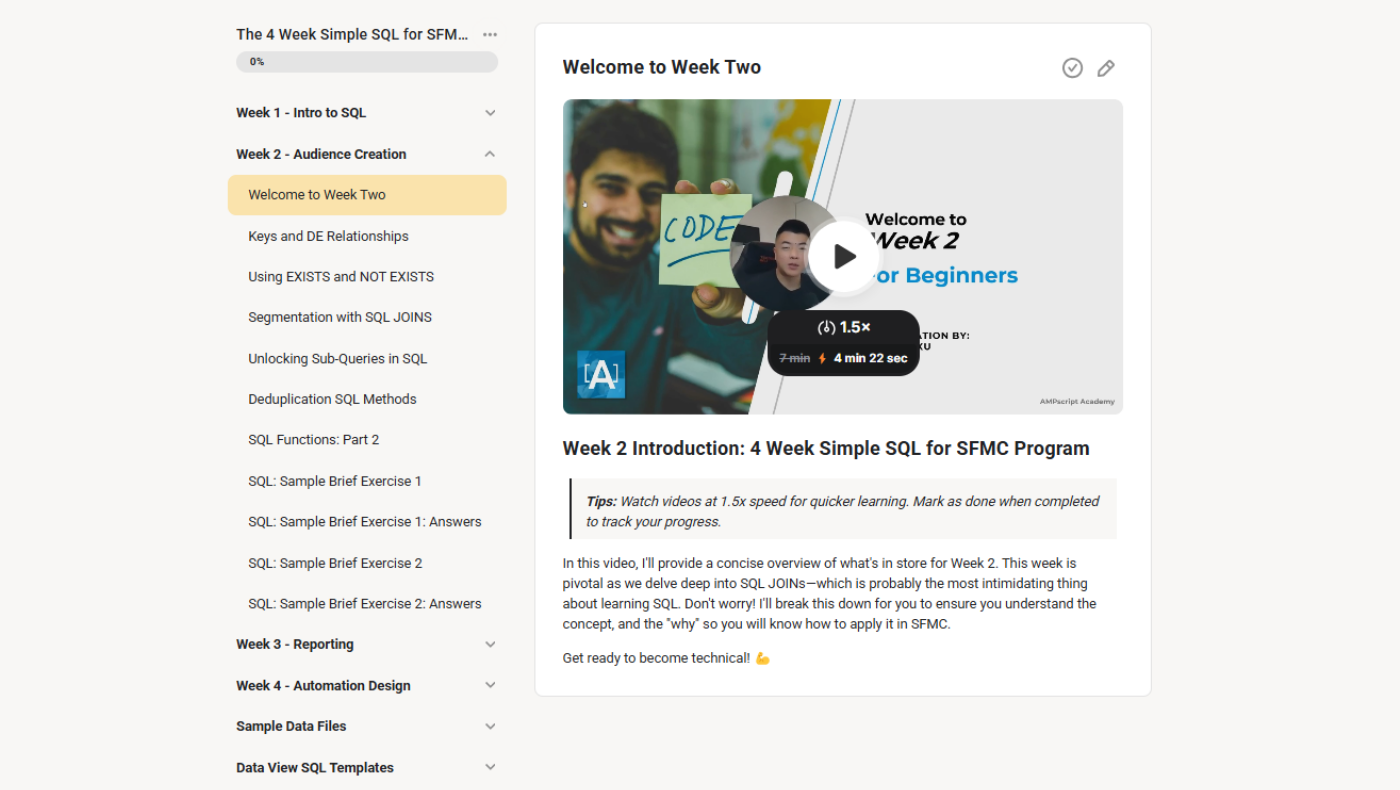Viewport: 1400px width, 790px height.
Task: Open Week 4 - Automation Design section
Action: tap(323, 686)
